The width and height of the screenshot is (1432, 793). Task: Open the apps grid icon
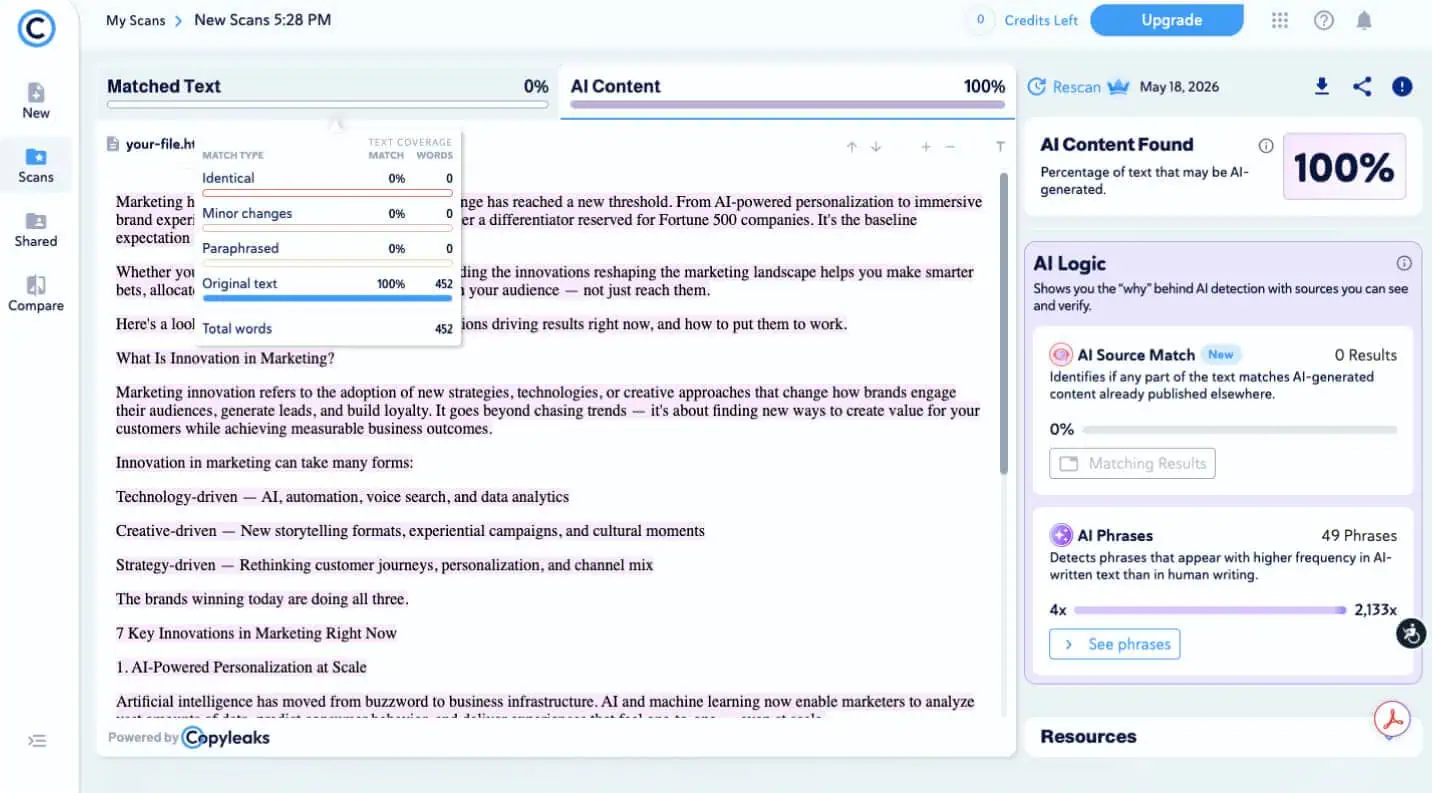(x=1279, y=20)
